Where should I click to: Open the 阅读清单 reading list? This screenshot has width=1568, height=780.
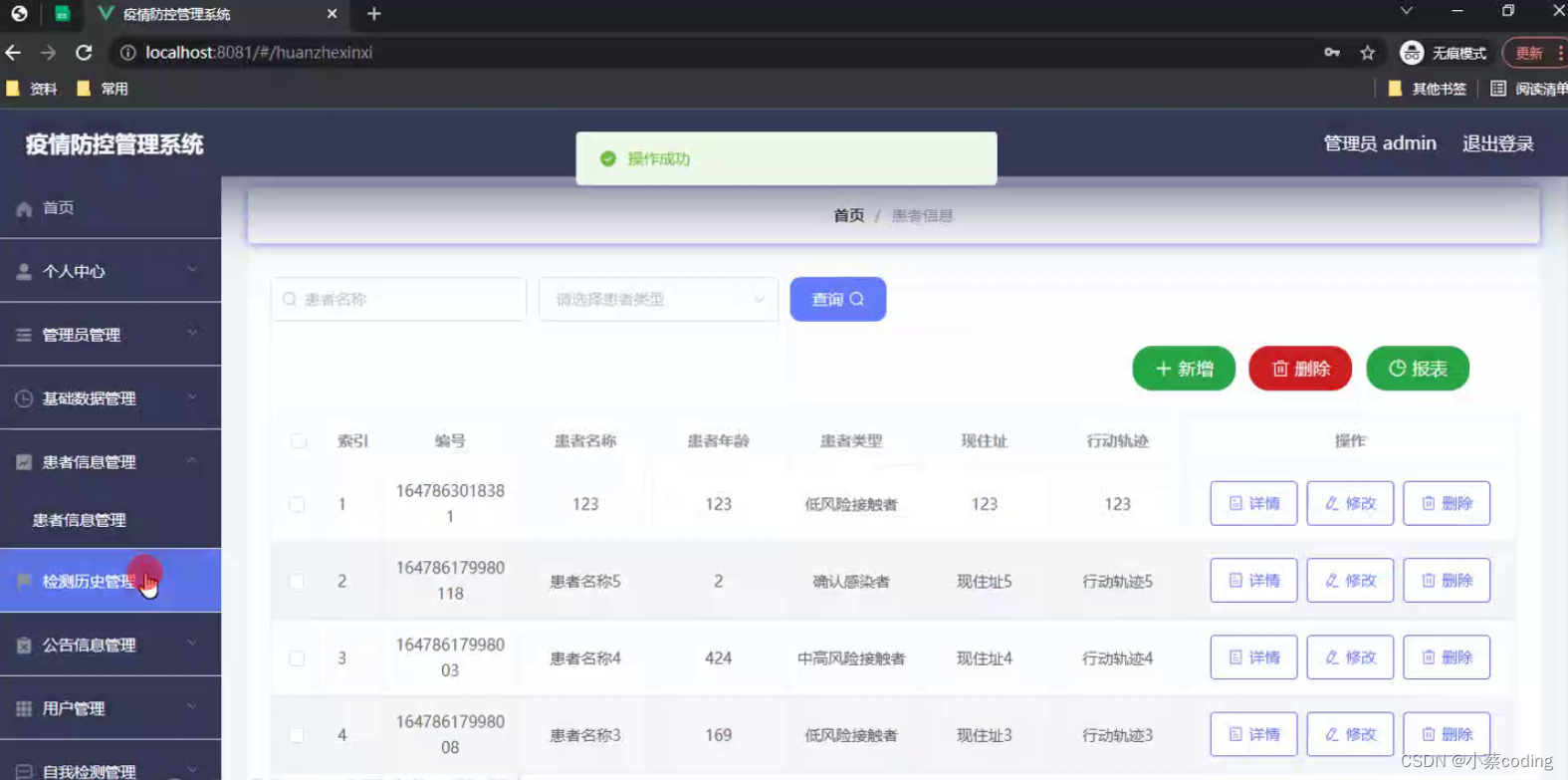(1528, 89)
